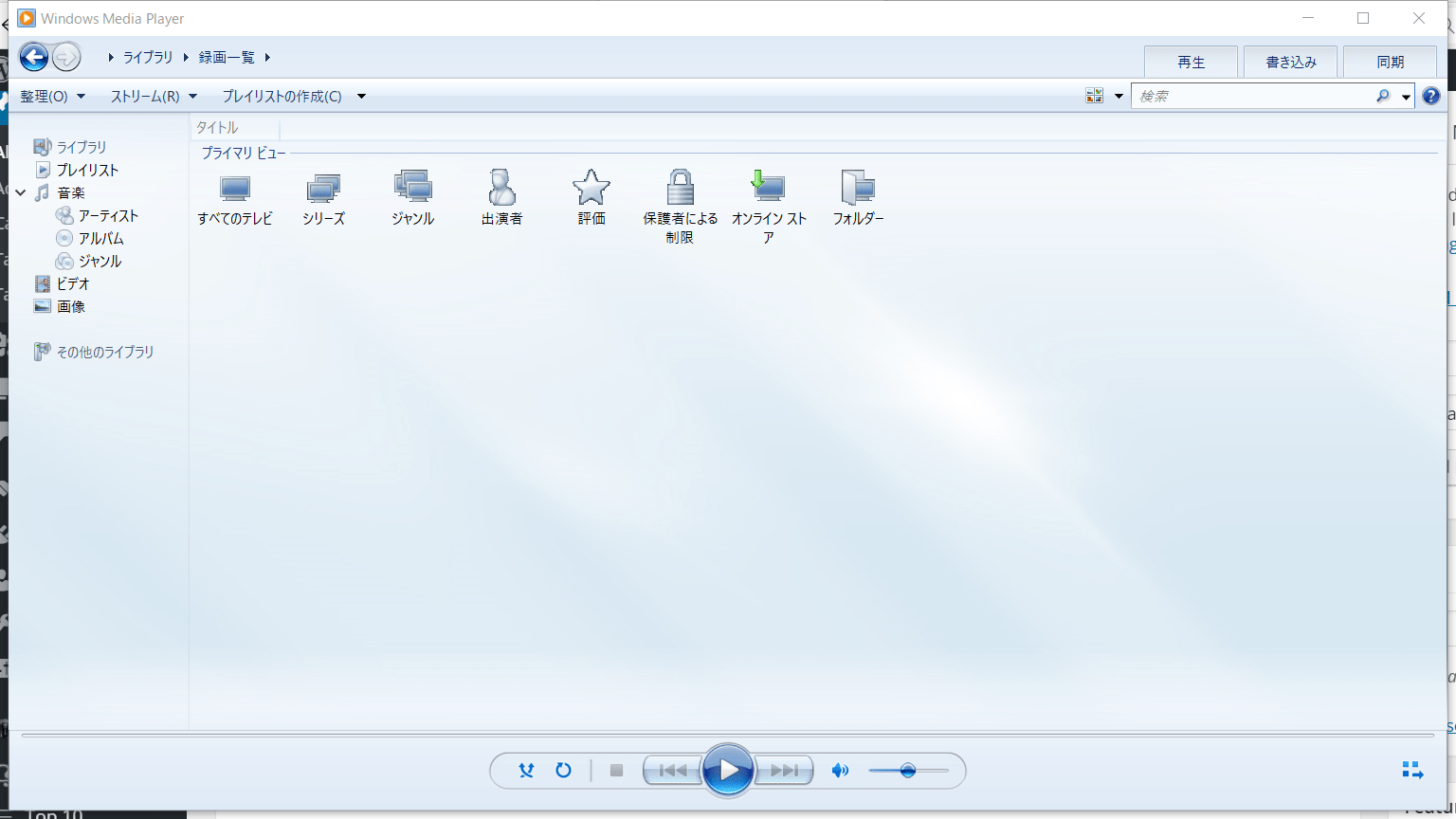The height and width of the screenshot is (819, 1456).
Task: Switch to the 書き込み tab
Action: (1291, 62)
